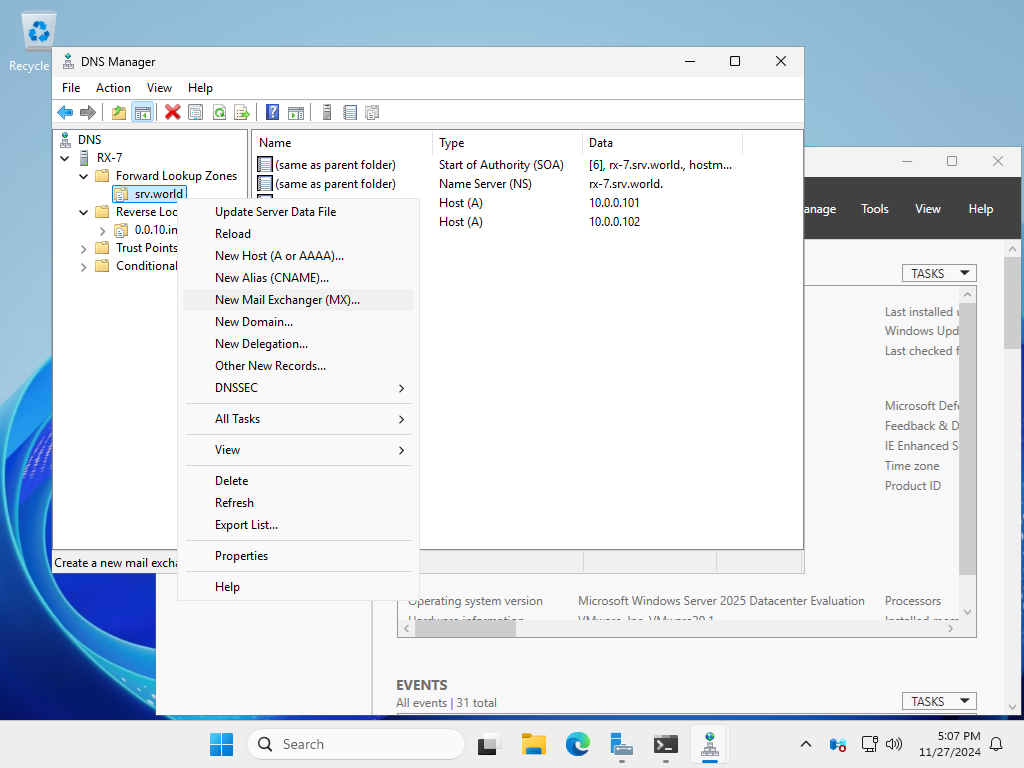Click the New Record notepad toolbar icon
This screenshot has height=768, width=1024.
pyautogui.click(x=350, y=112)
